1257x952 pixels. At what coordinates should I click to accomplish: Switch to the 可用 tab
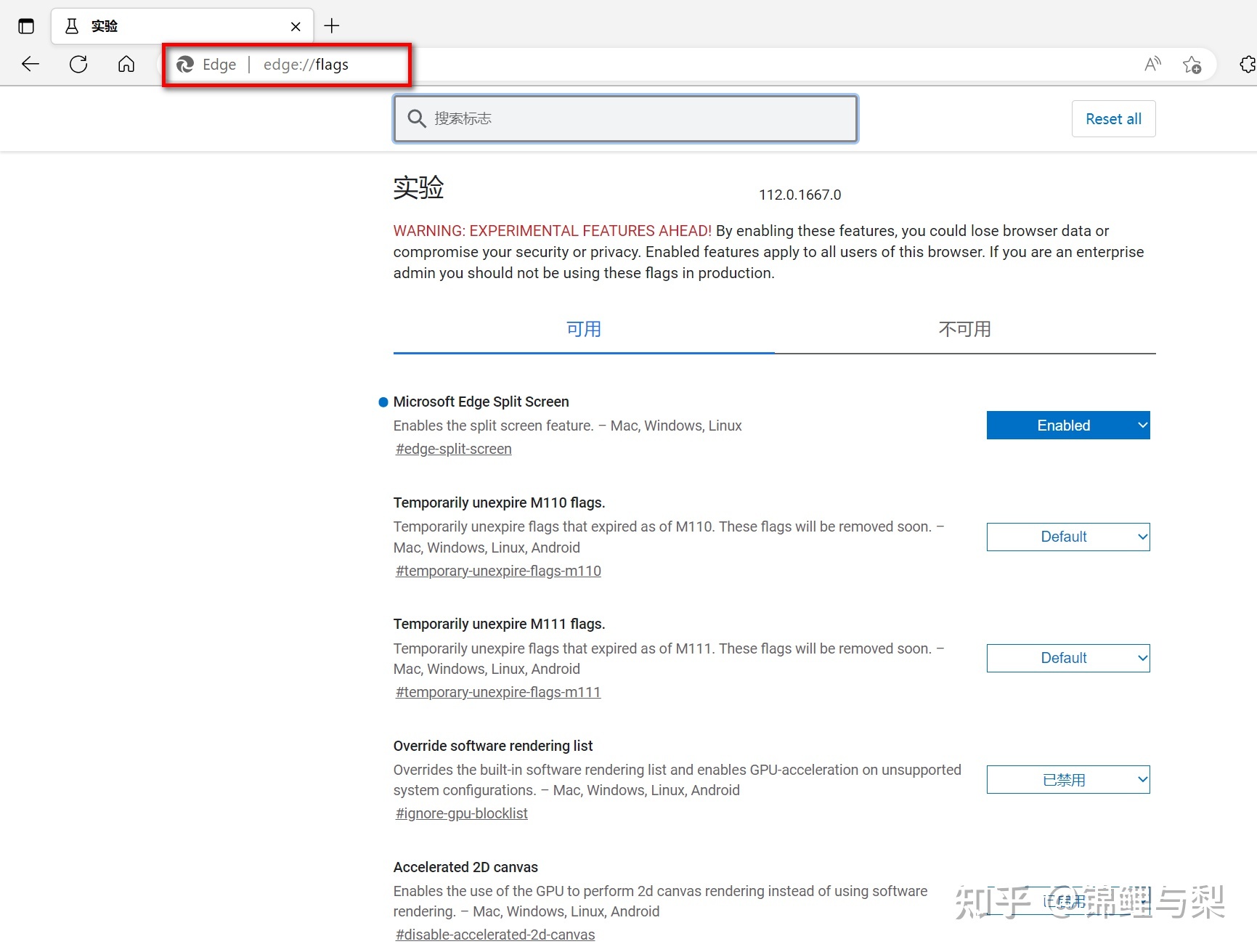584,330
